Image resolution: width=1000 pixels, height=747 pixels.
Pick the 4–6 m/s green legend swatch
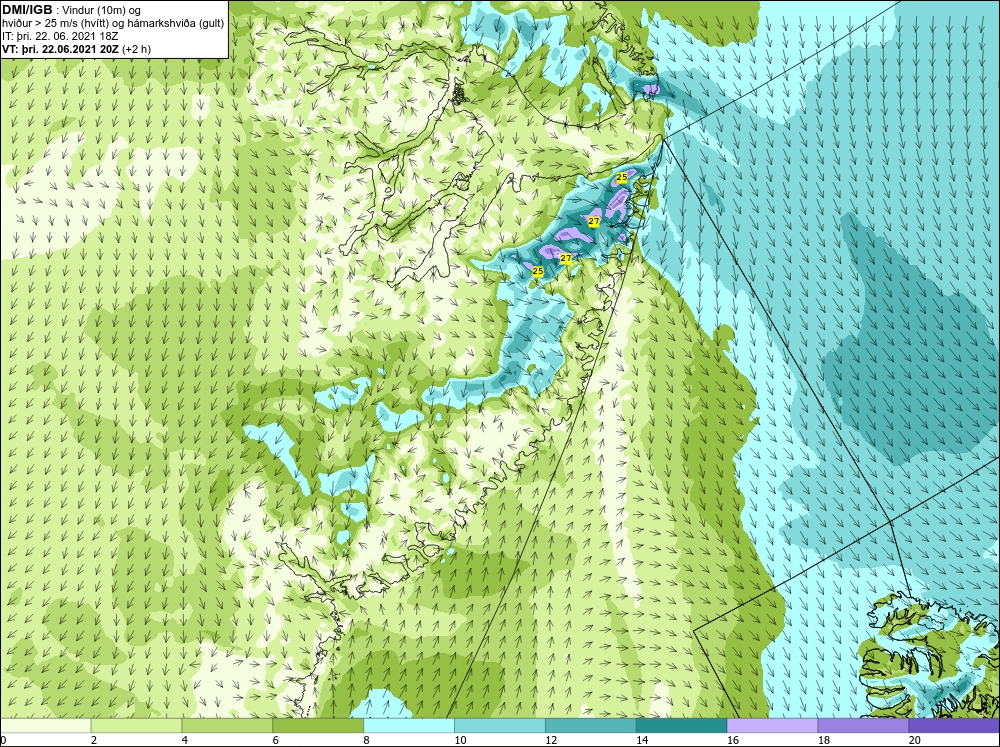point(227,725)
